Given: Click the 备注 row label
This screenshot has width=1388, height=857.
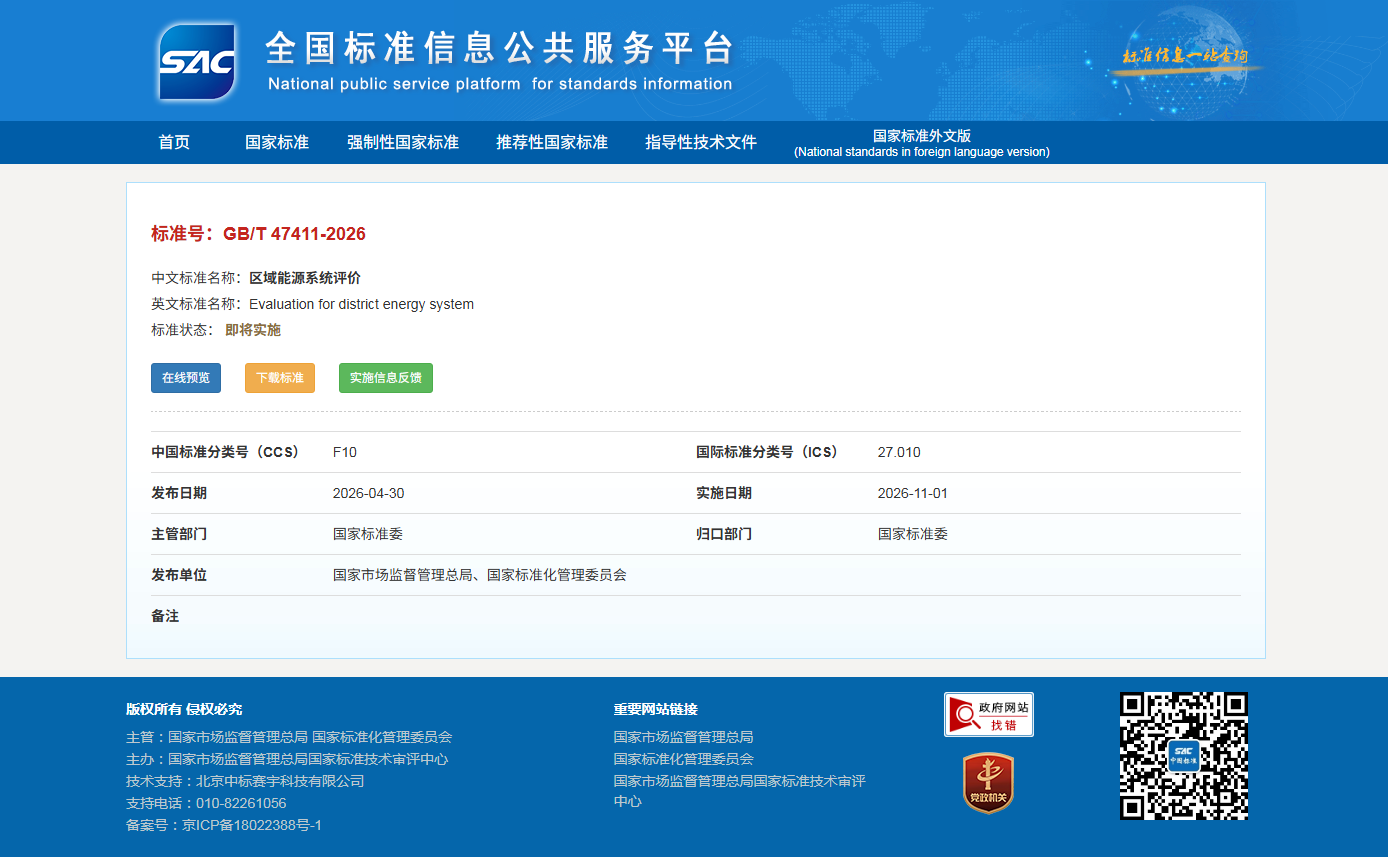Looking at the screenshot, I should [x=165, y=616].
